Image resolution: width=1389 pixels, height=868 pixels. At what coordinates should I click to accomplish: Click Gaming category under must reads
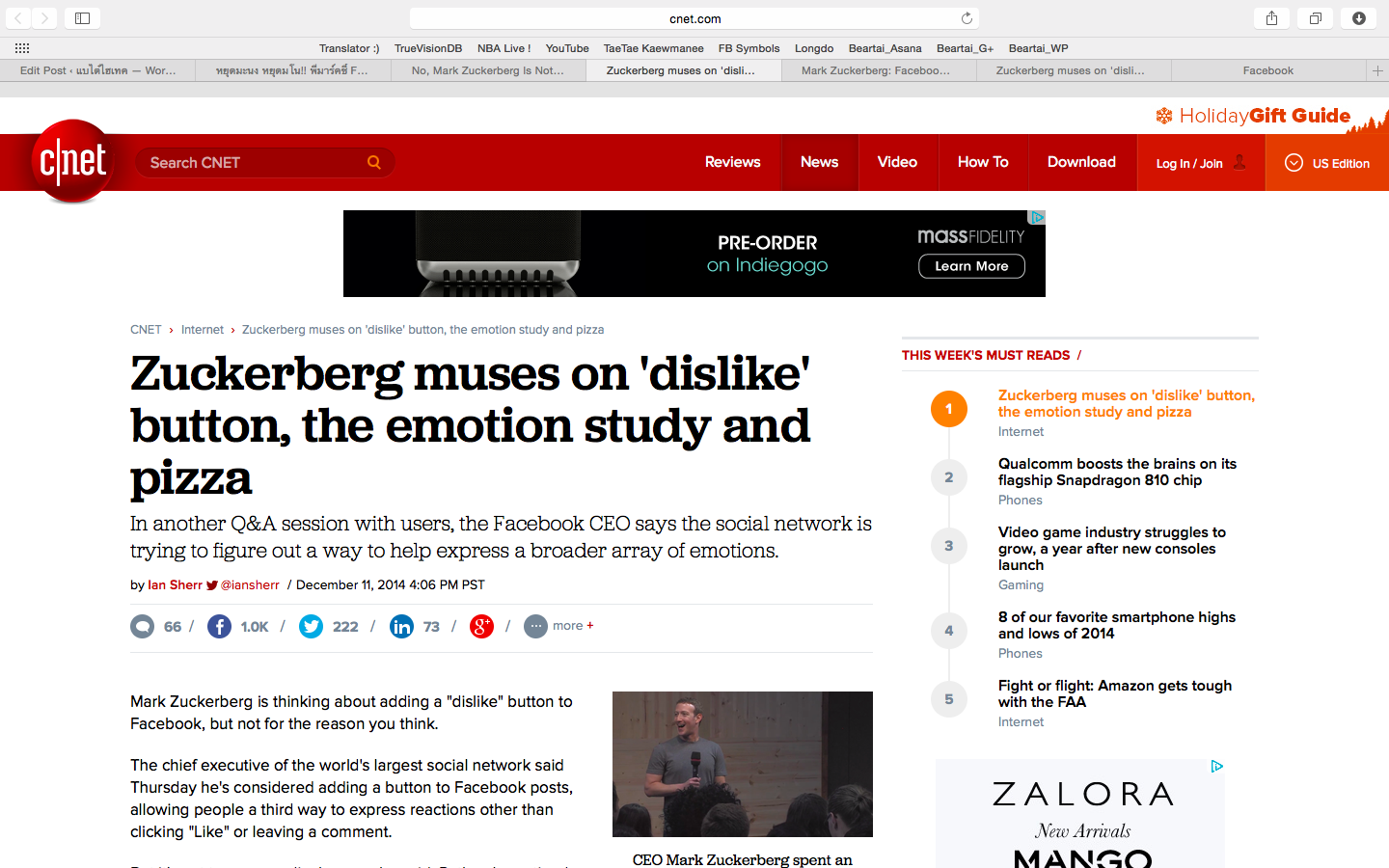1021,585
